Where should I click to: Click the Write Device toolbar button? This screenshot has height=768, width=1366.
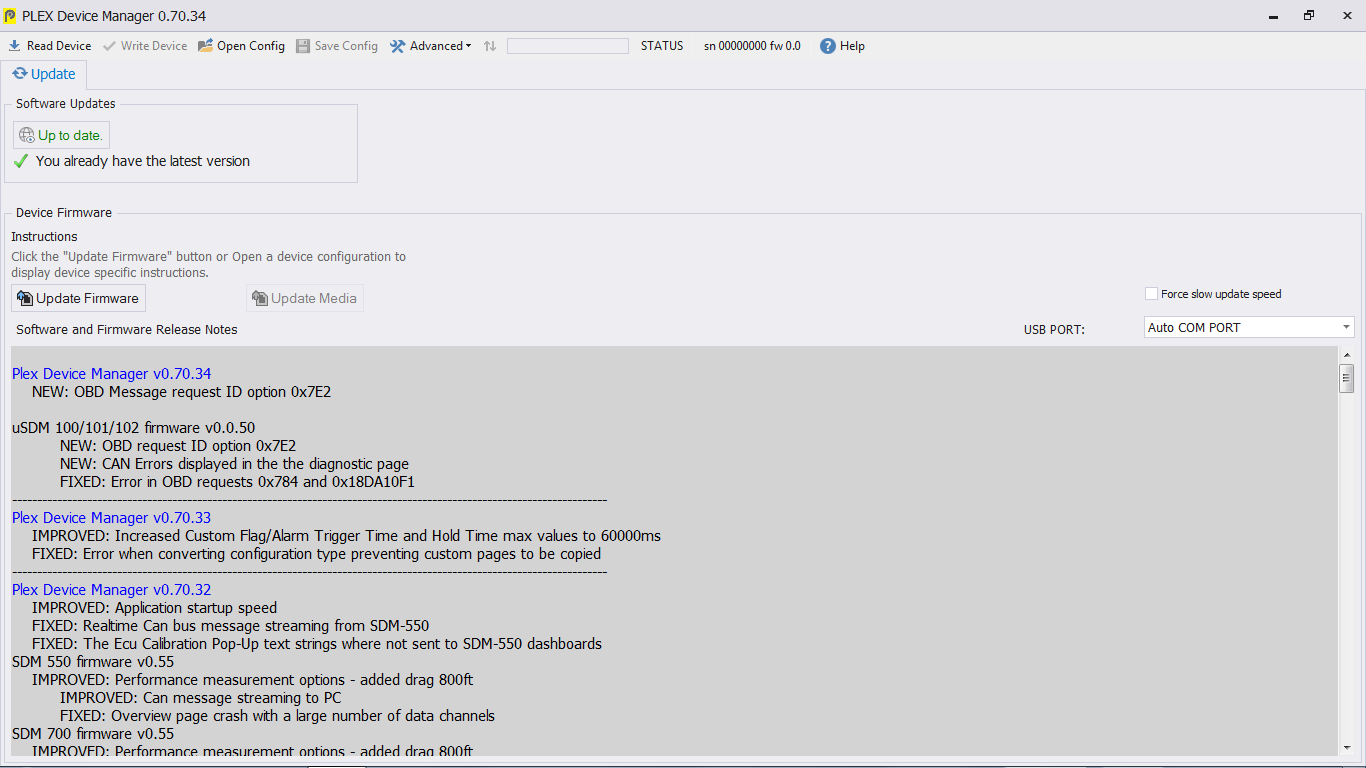[145, 46]
